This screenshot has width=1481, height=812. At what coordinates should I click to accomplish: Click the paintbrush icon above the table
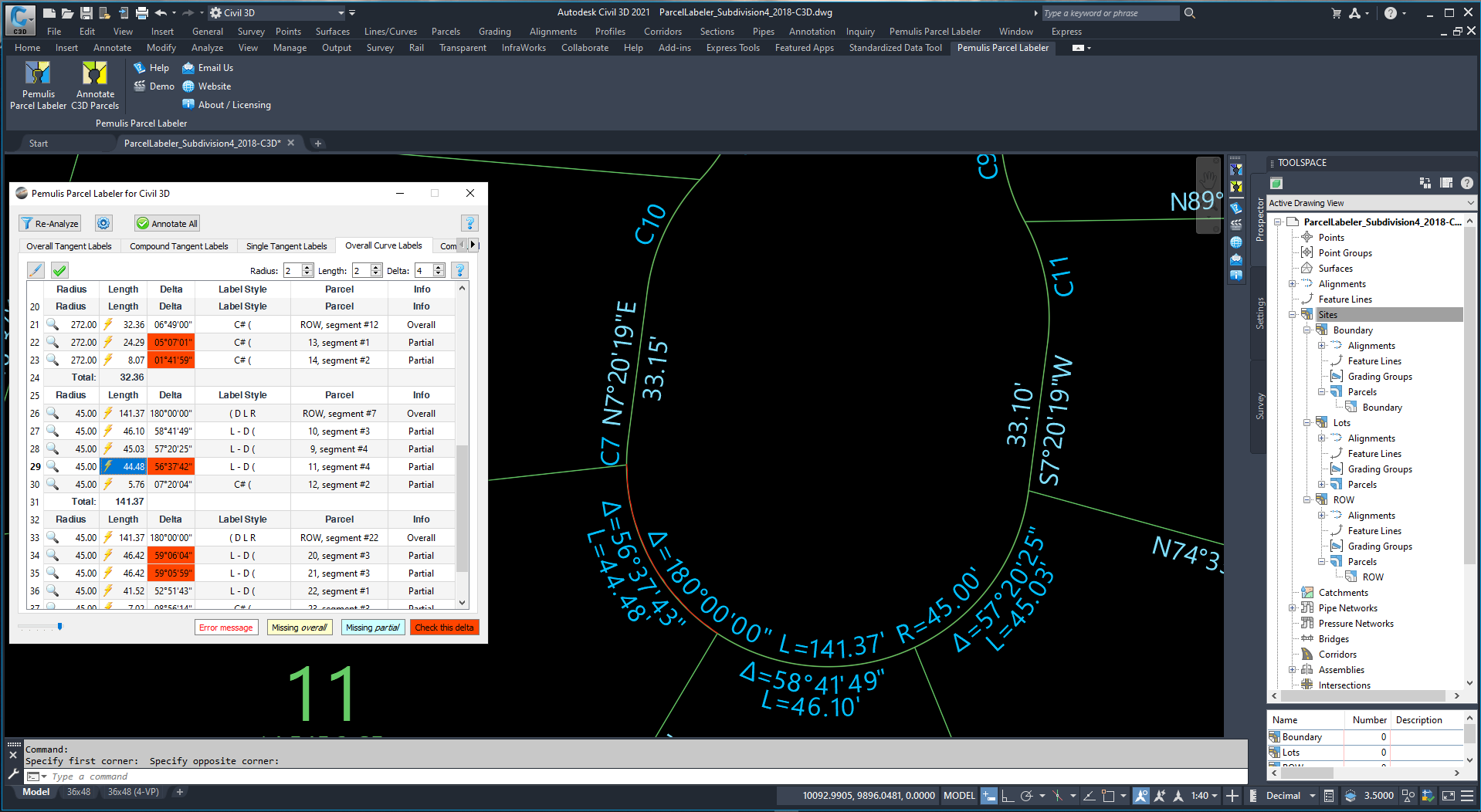[x=36, y=270]
